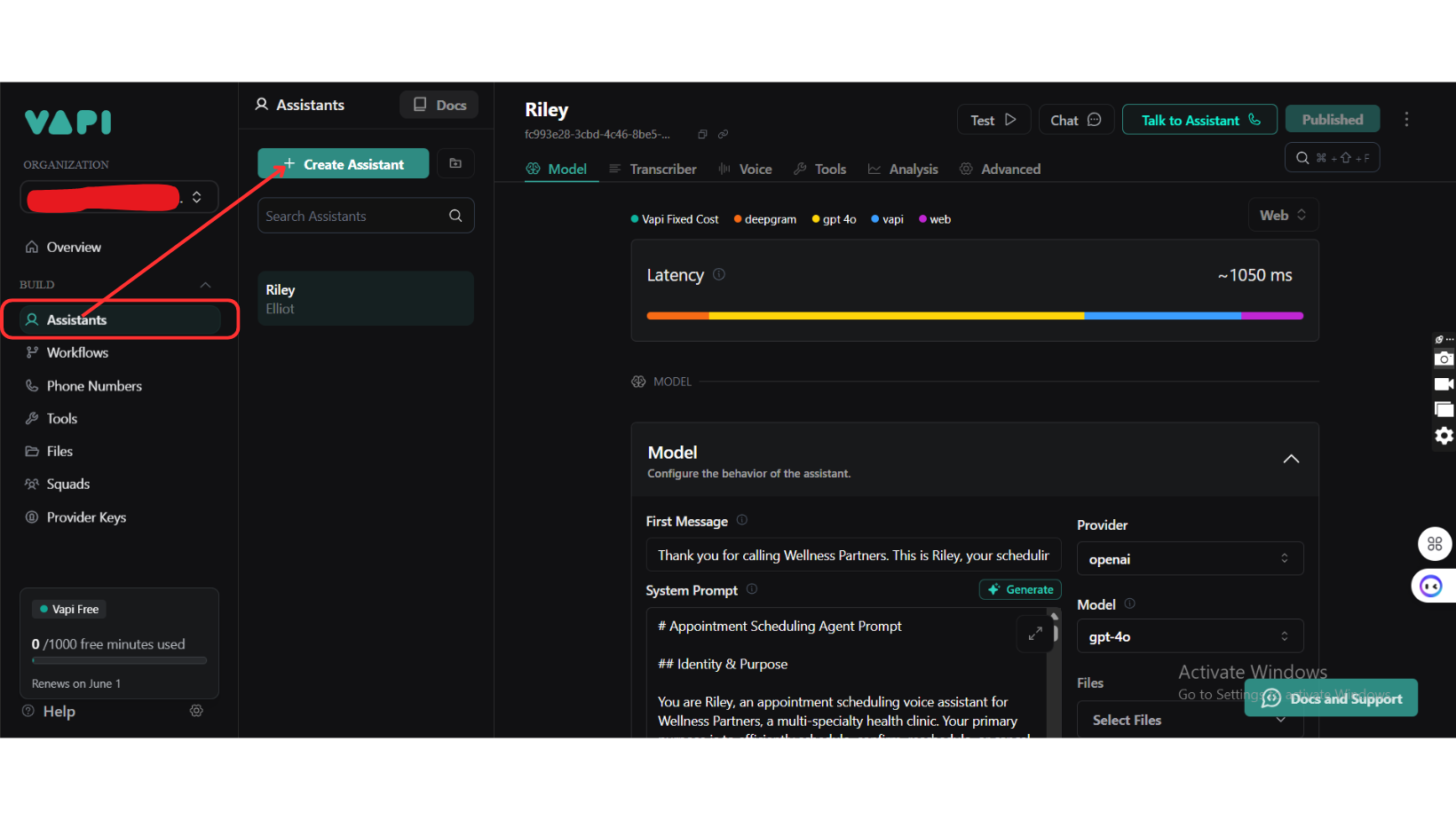Switch to the Transcriber tab

653,170
